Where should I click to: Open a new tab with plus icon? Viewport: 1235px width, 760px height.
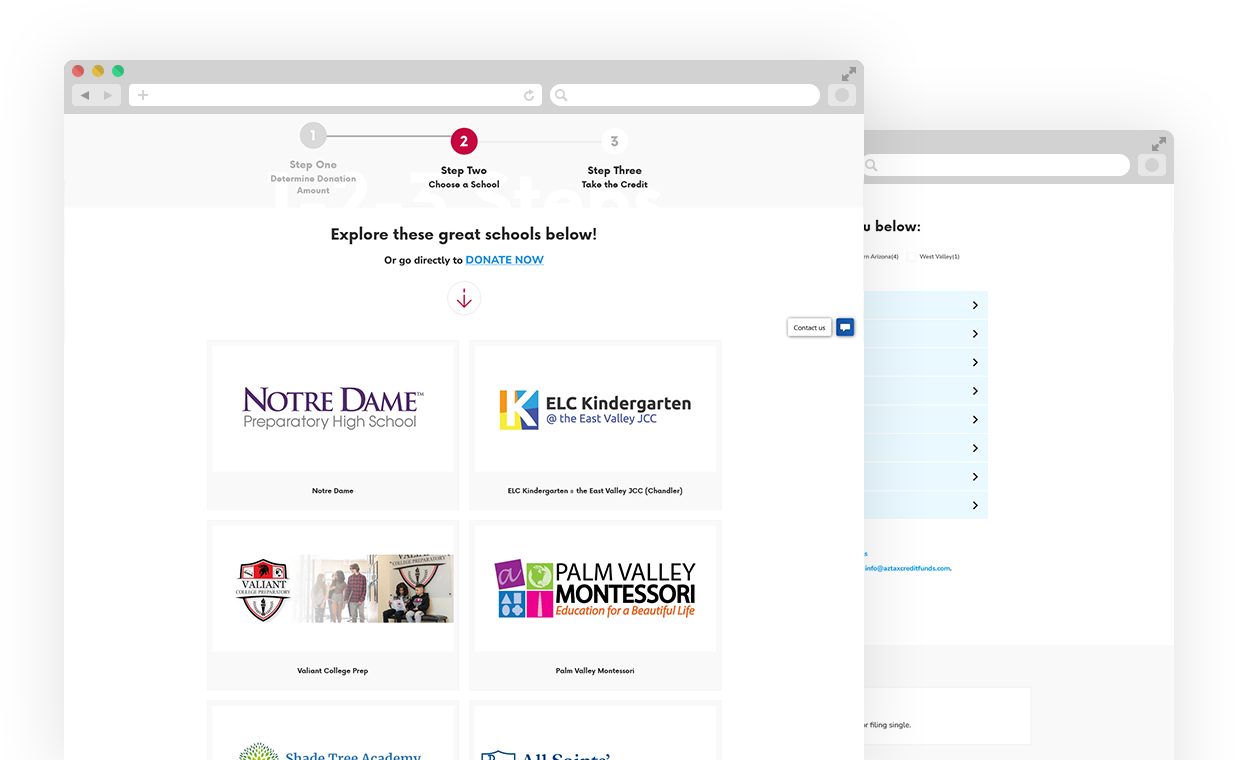(143, 95)
